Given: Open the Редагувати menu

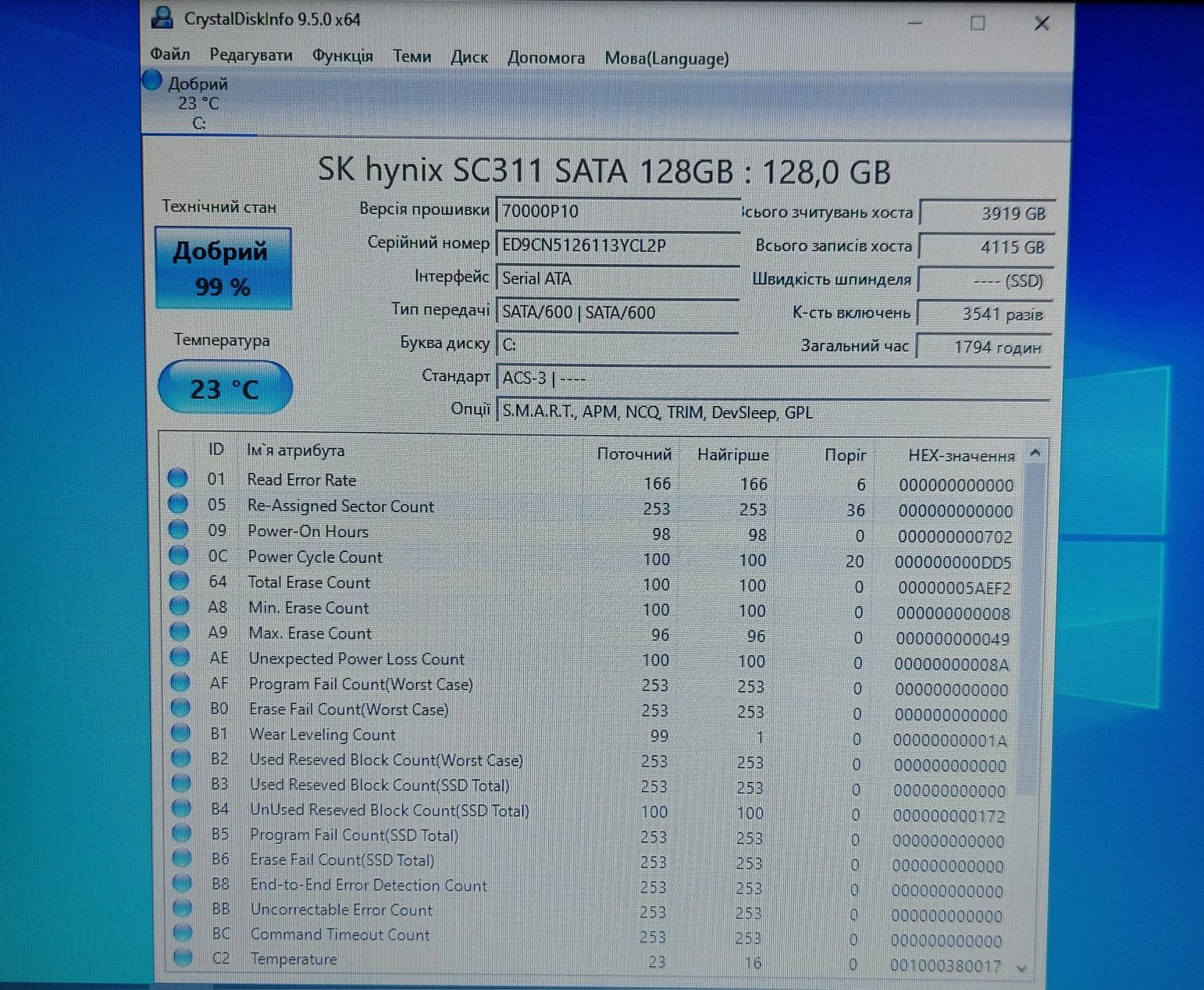Looking at the screenshot, I should (251, 55).
